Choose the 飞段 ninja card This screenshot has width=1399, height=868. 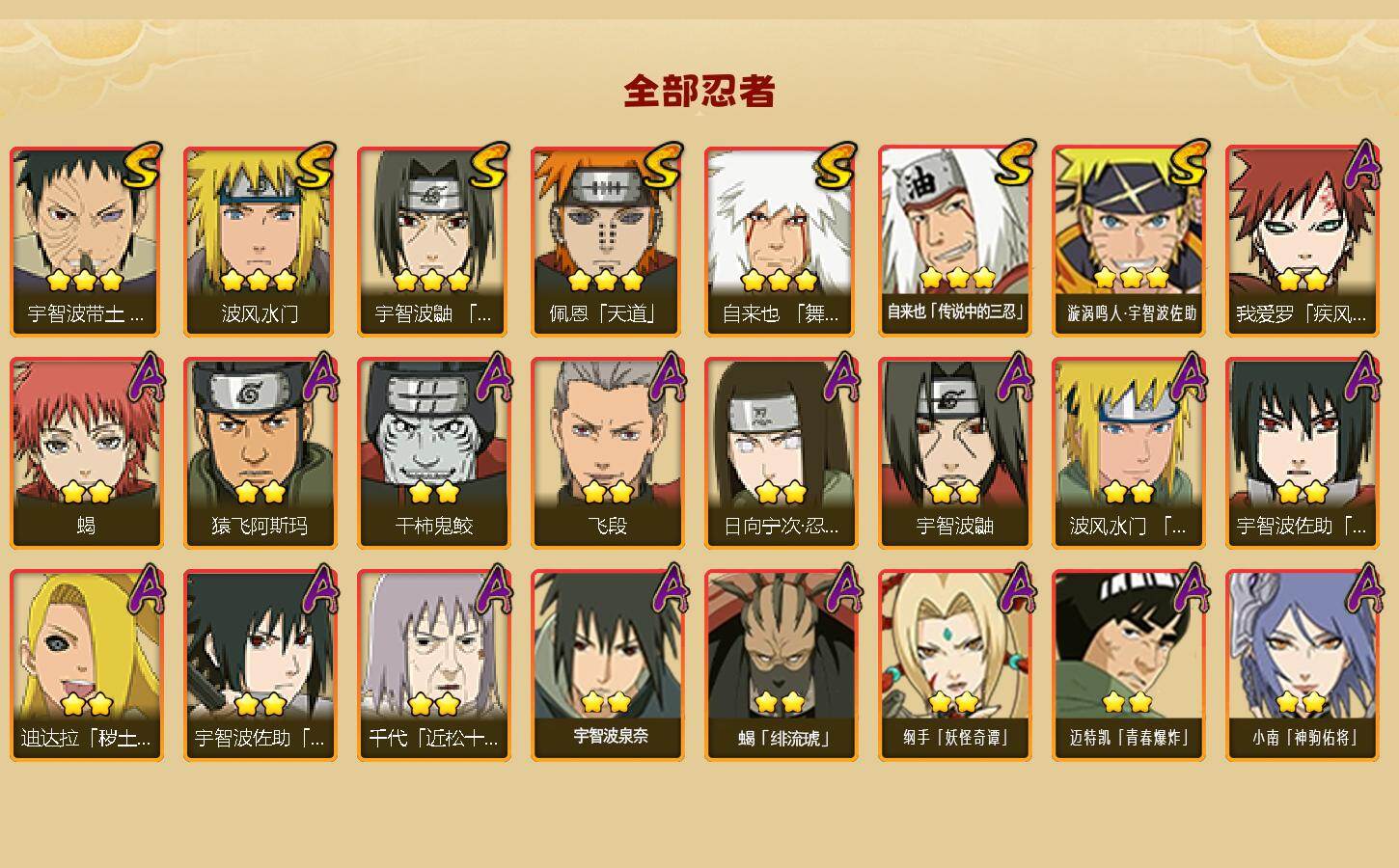pos(607,453)
